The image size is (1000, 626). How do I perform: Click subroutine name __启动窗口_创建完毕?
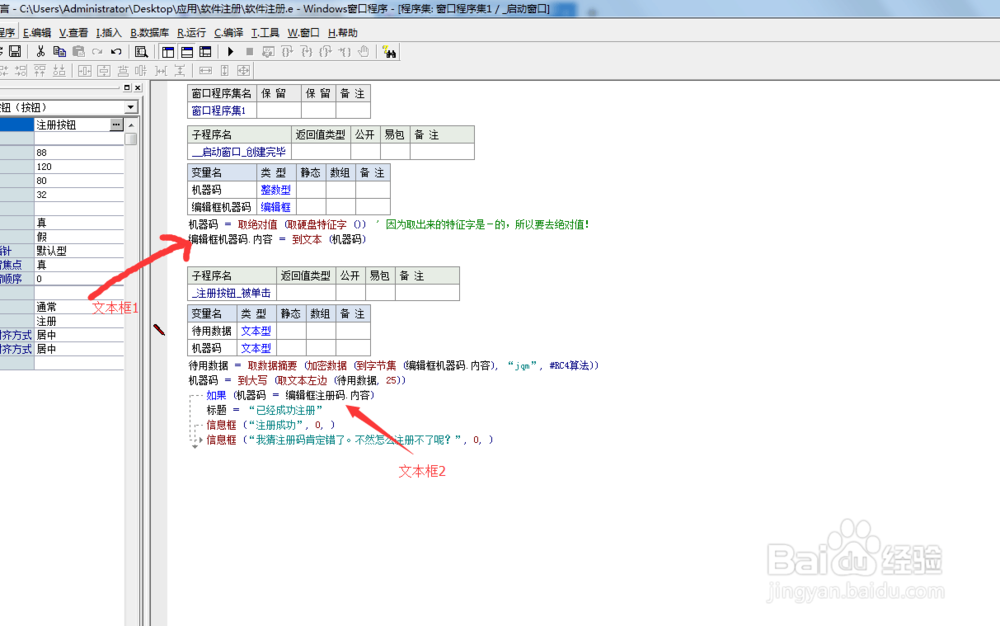click(x=239, y=152)
